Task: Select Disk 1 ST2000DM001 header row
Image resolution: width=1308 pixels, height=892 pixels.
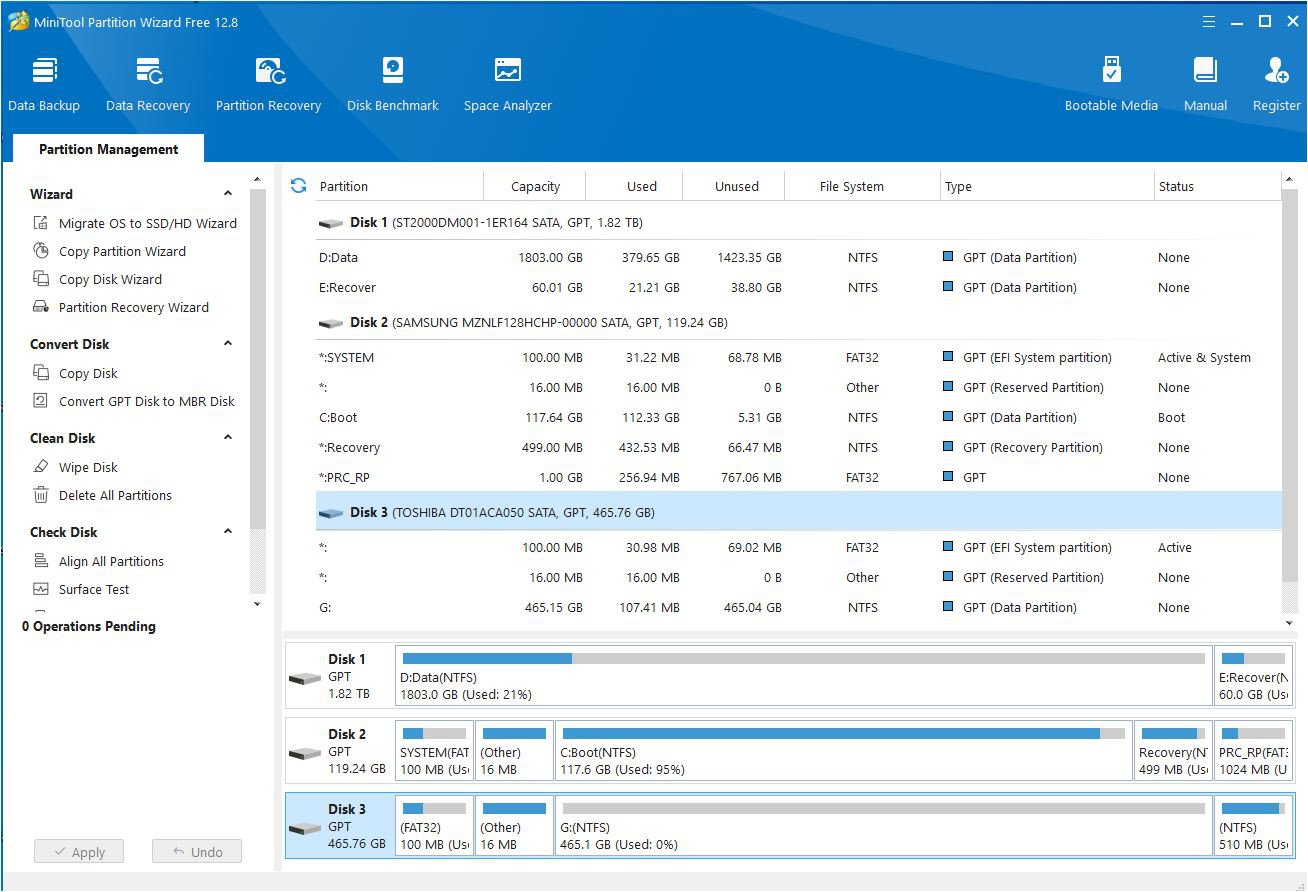Action: [798, 222]
